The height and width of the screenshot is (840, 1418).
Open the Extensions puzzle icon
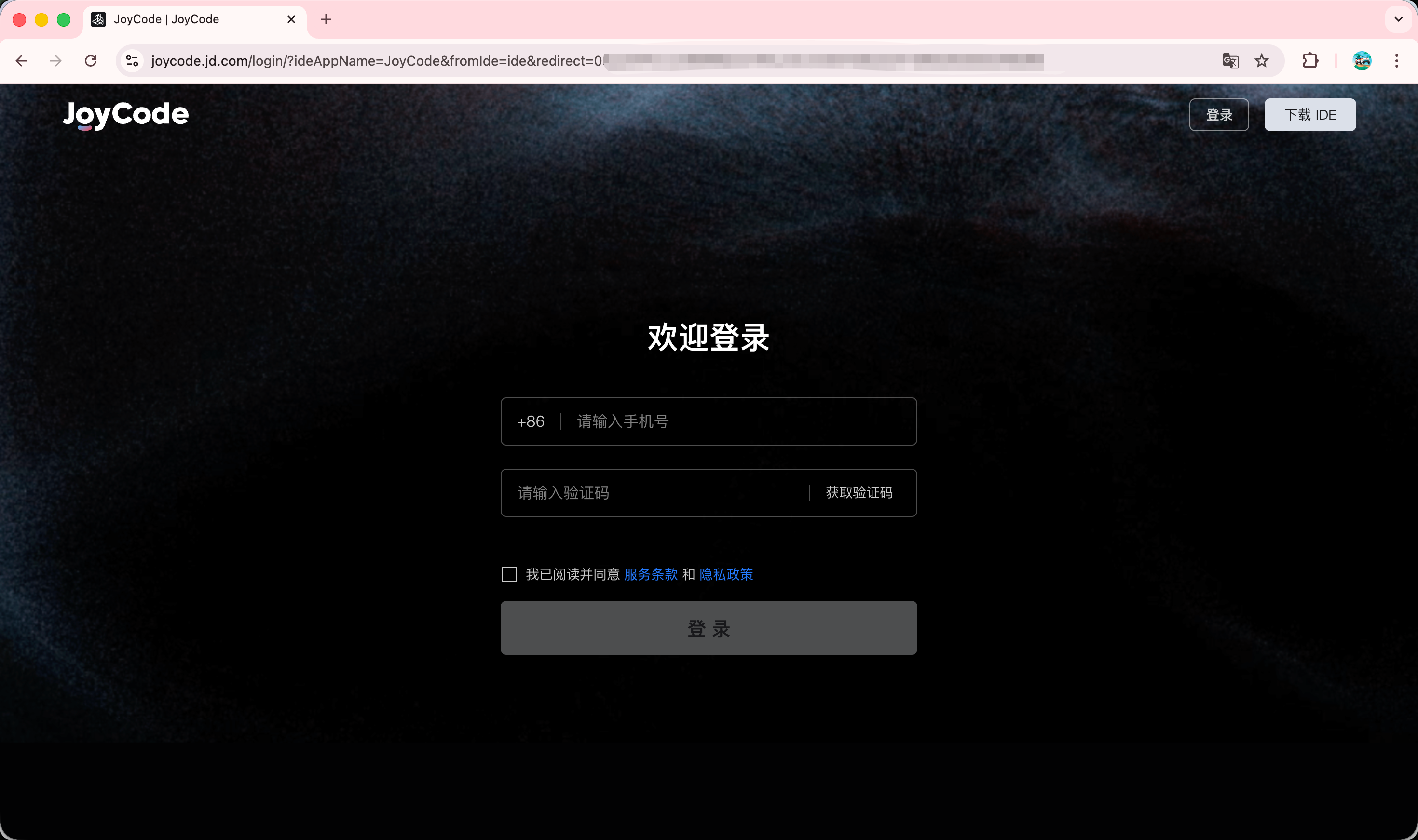click(1310, 61)
